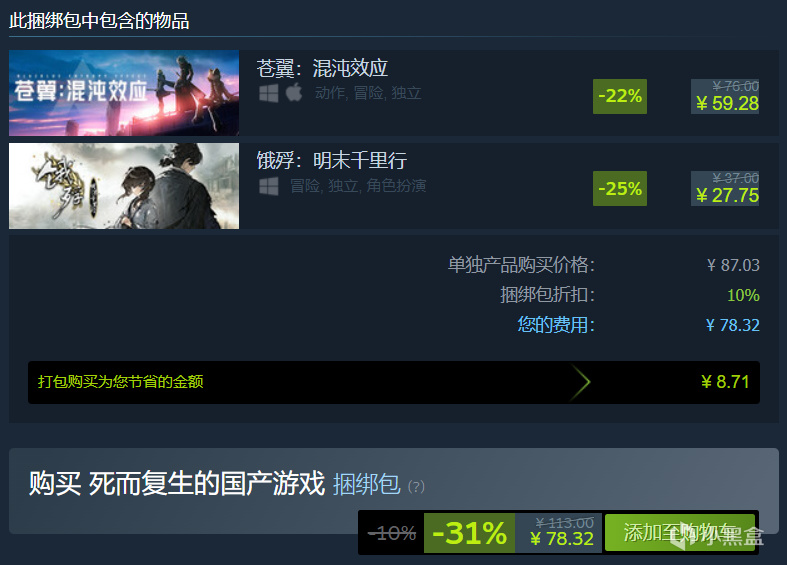Click 打包购买为您节省的金额 savings bar
The height and width of the screenshot is (565, 787).
394,382
